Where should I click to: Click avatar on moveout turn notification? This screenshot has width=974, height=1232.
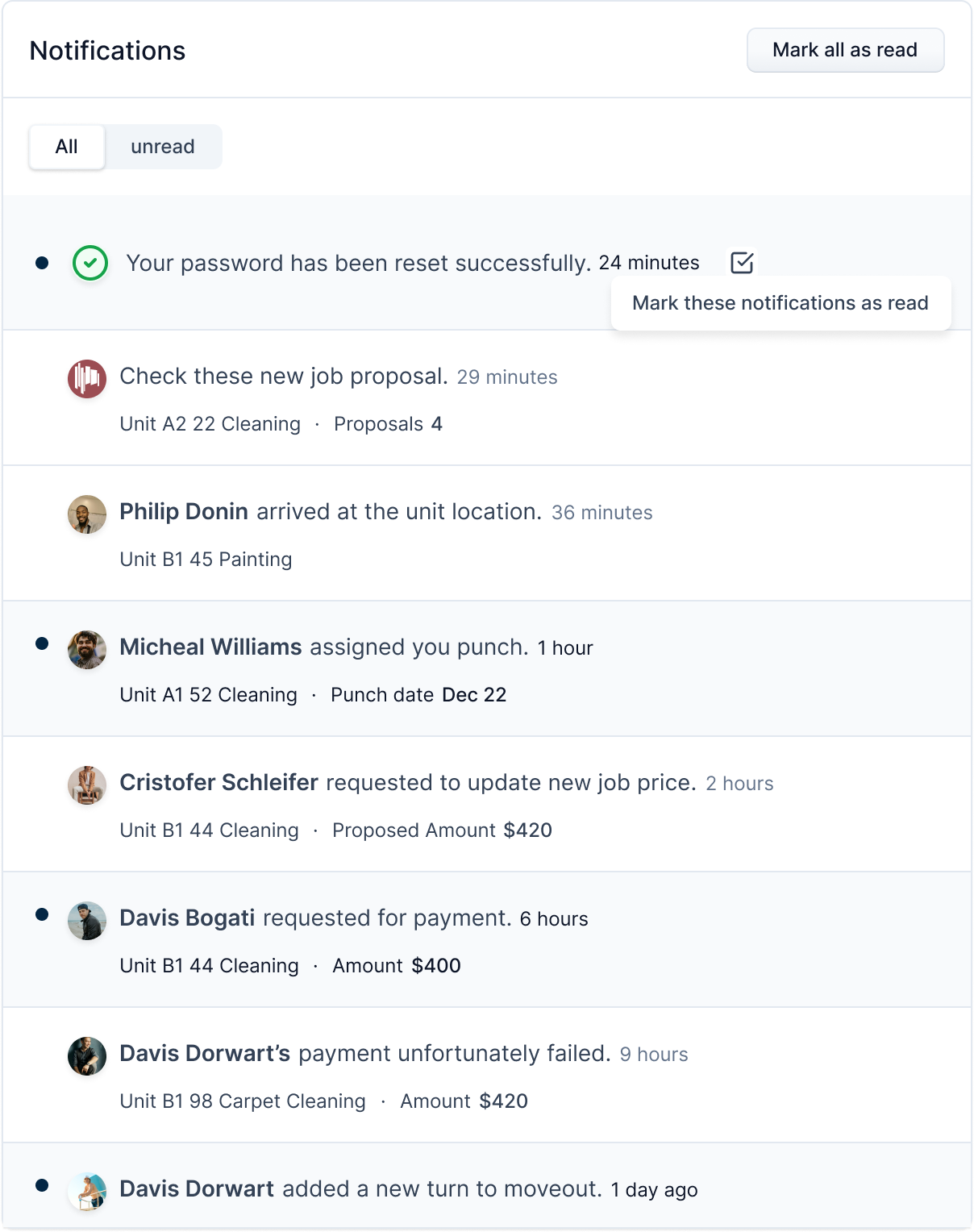[x=87, y=1192]
